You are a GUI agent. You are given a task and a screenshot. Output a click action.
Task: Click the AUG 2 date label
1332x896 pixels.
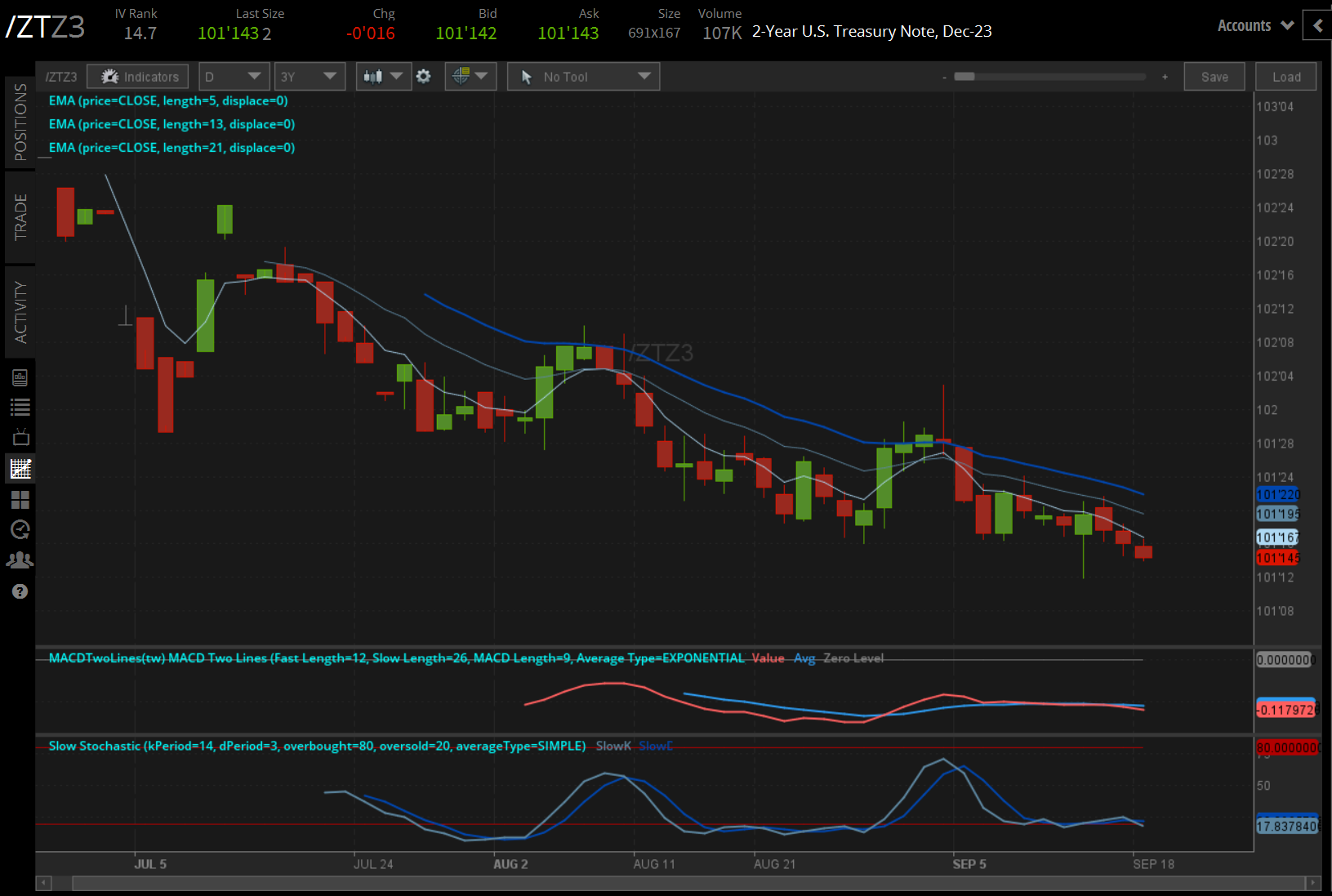click(510, 864)
